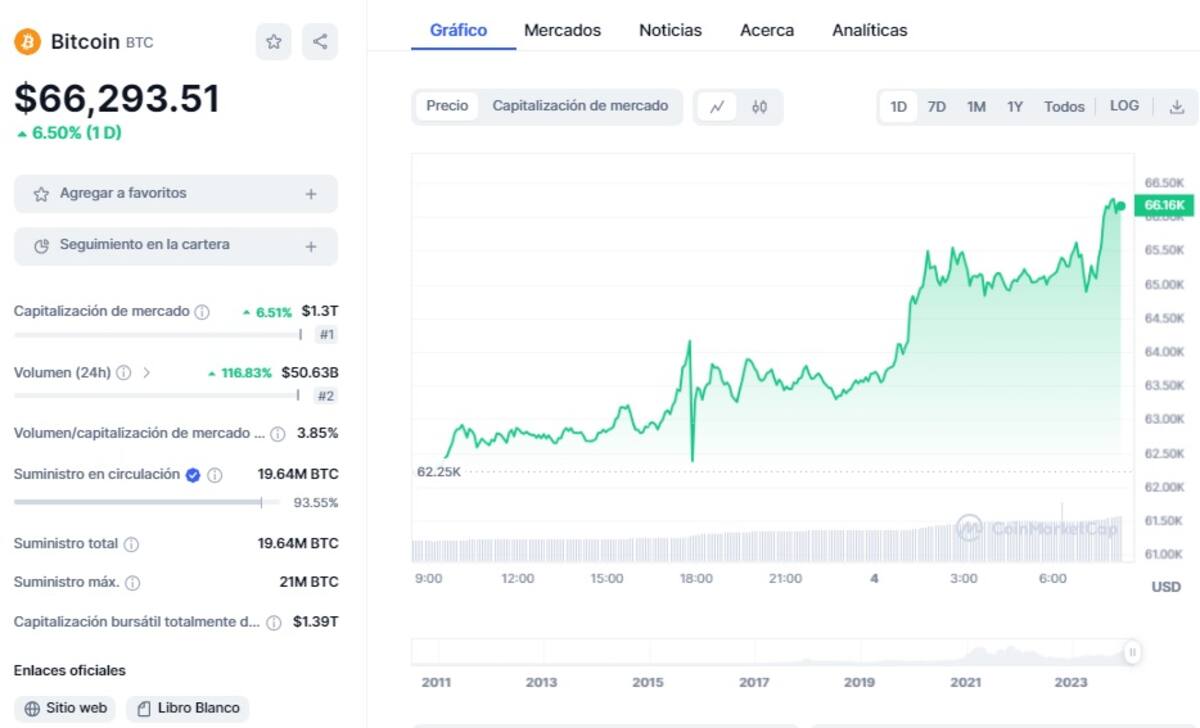Click info icon beside Suministro total
This screenshot has height=728, width=1200.
[131, 544]
